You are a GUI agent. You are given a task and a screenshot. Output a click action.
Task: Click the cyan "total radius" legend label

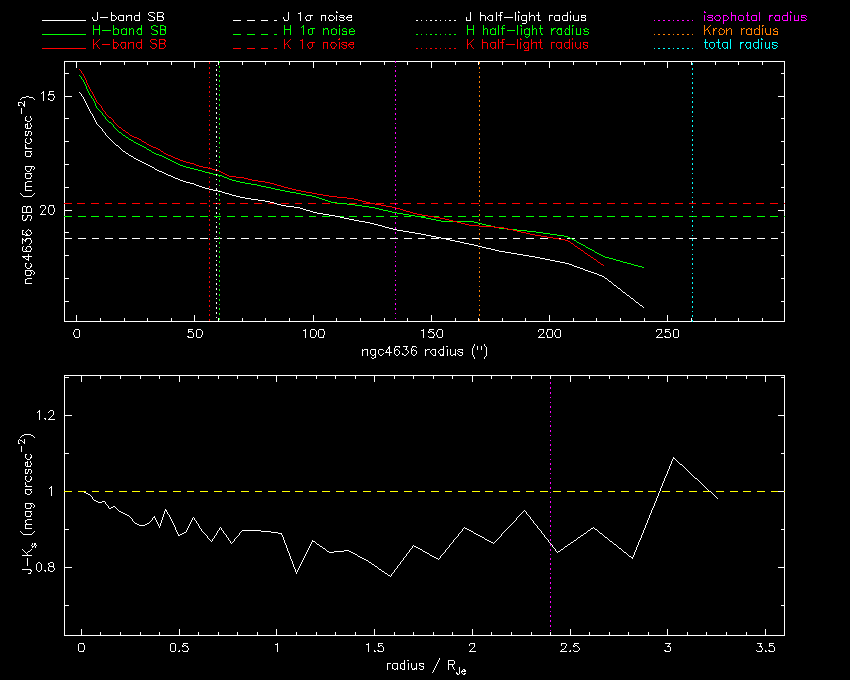(x=740, y=46)
